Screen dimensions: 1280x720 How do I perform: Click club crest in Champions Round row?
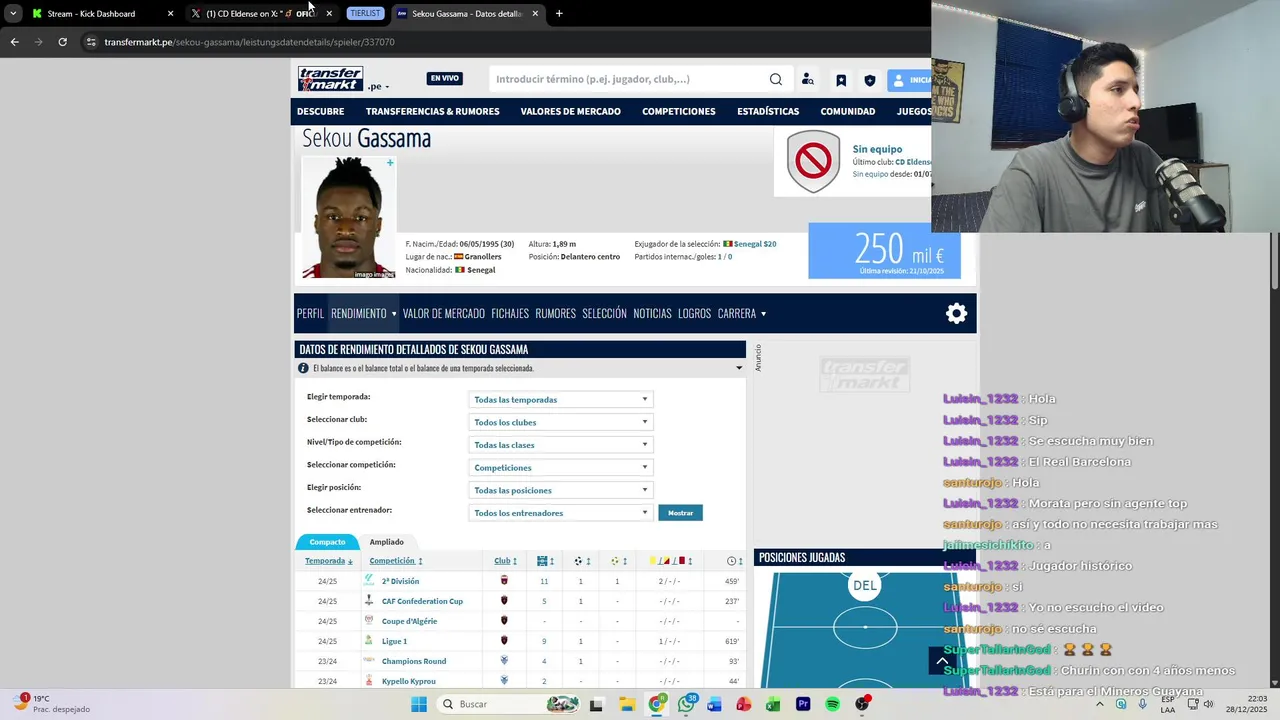(504, 661)
